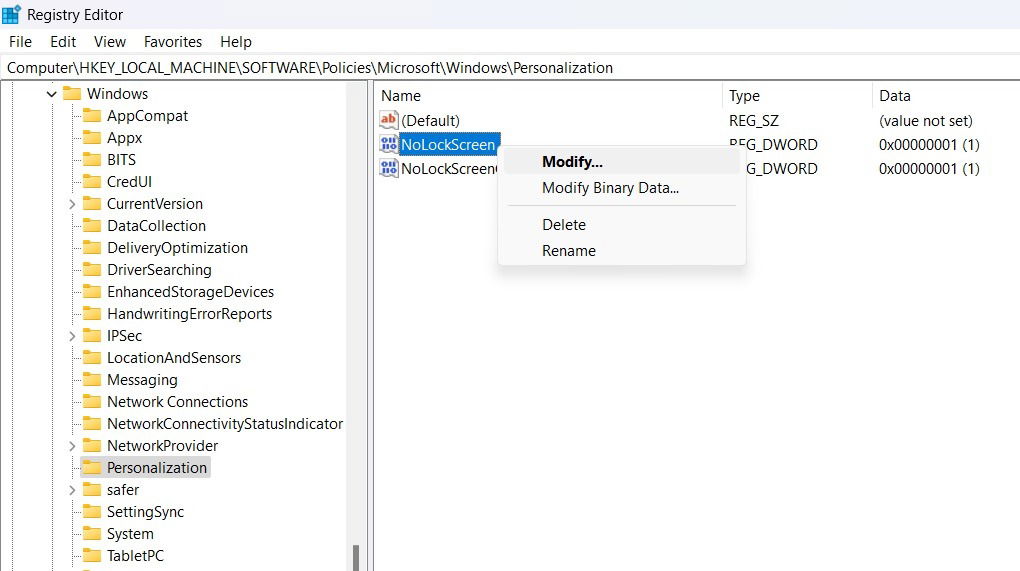Click the HandwritingErrorReports folder icon
The width and height of the screenshot is (1020, 571).
tap(92, 313)
